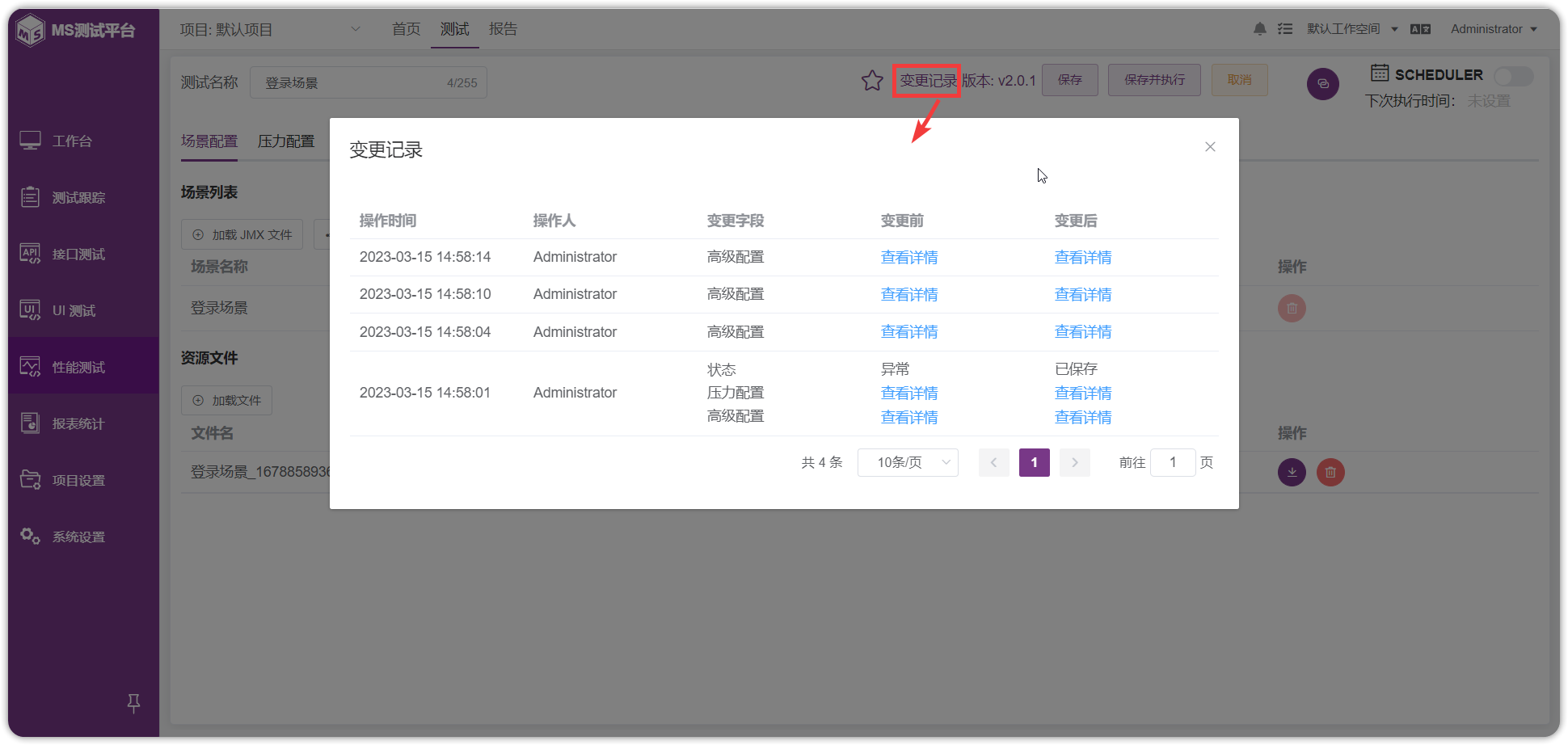
Task: Expand the 项目: 默认项目 dropdown
Action: point(270,29)
